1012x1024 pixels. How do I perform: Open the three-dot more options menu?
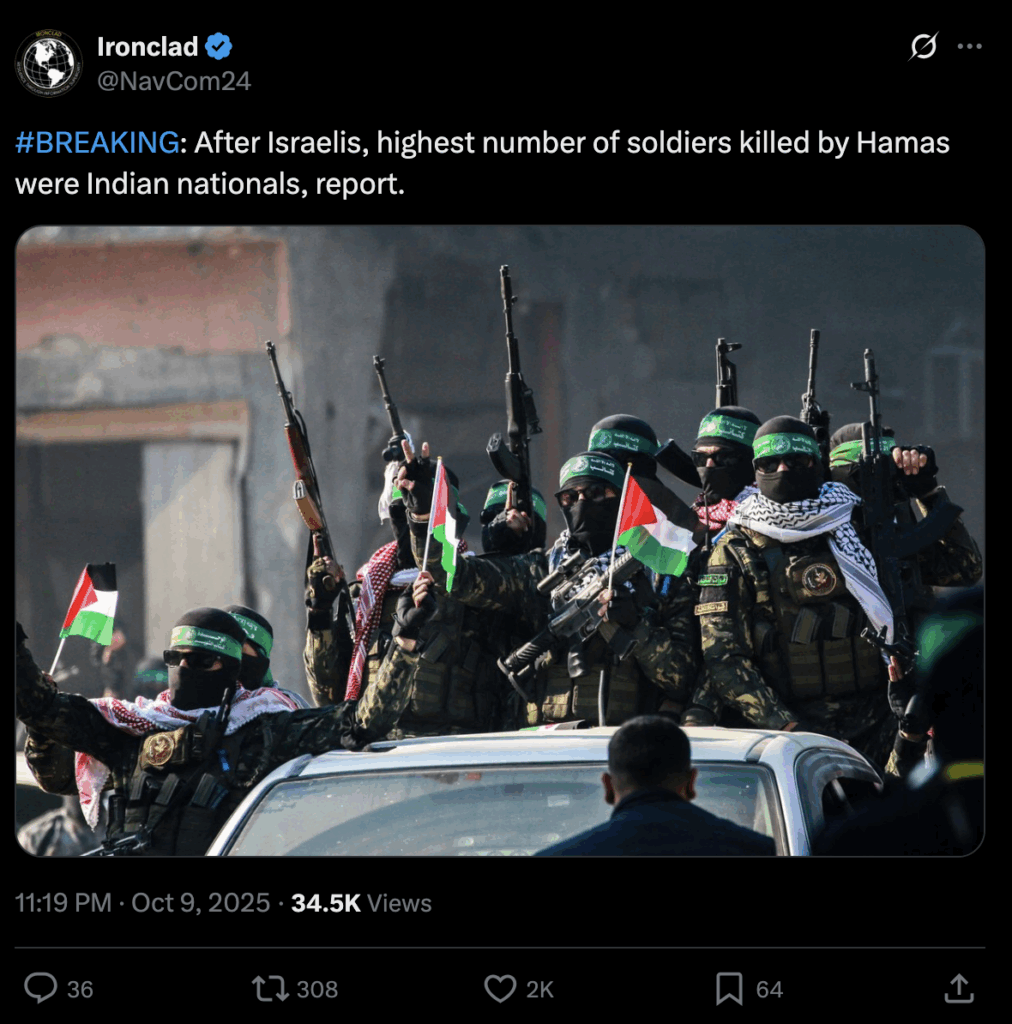(970, 46)
